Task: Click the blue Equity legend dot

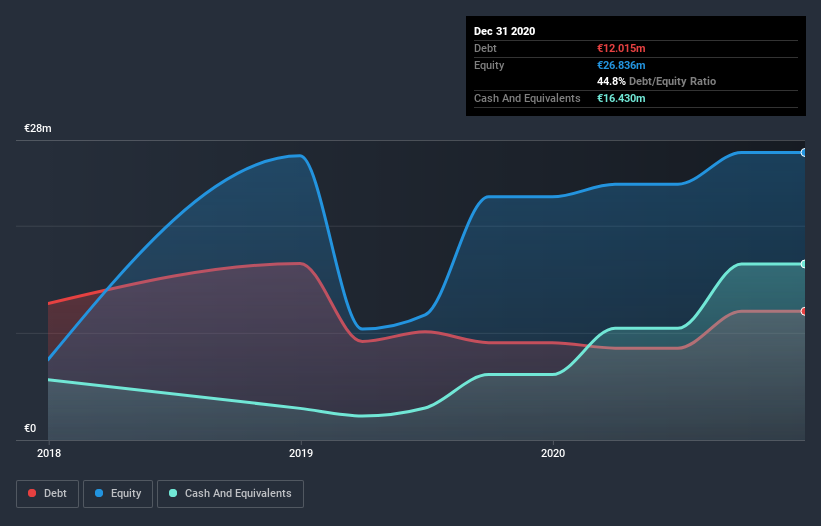Action: 99,493
